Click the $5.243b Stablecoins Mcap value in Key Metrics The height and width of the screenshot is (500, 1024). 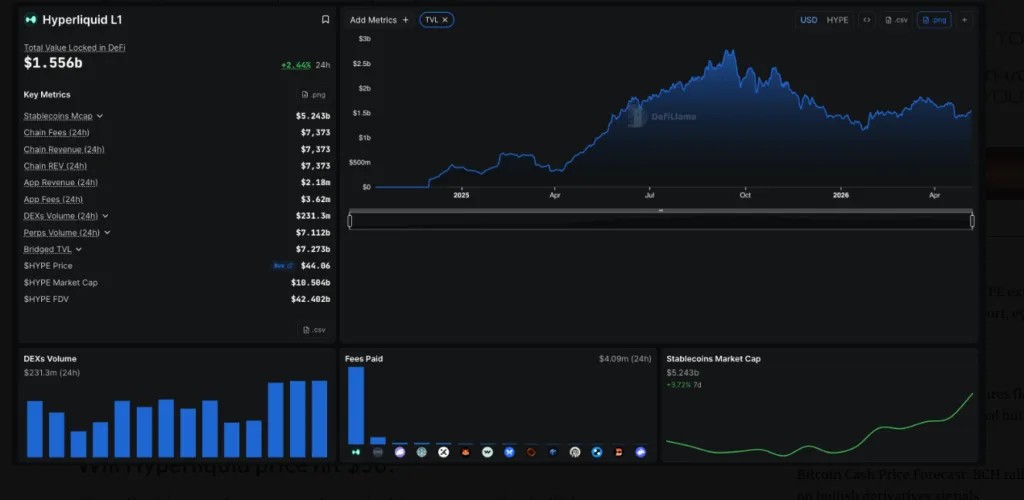(x=313, y=116)
